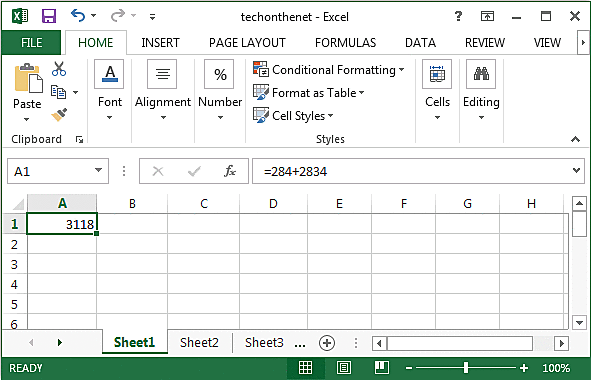
Task: Switch to the Sheet3 tab
Action: pos(264,343)
